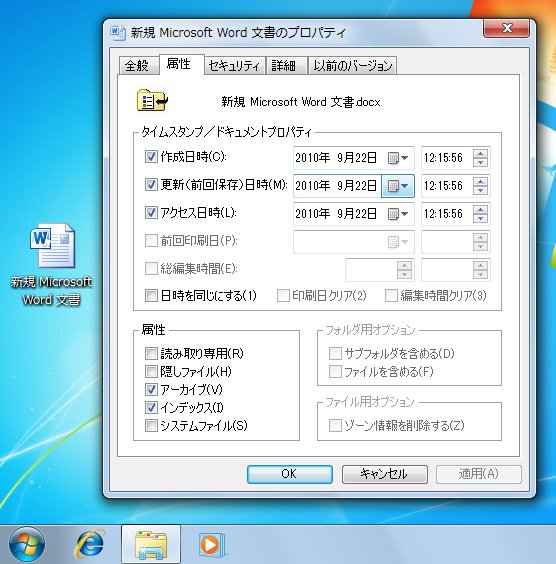The image size is (556, 564).
Task: Open Windows Explorer from the taskbar
Action: point(151,545)
